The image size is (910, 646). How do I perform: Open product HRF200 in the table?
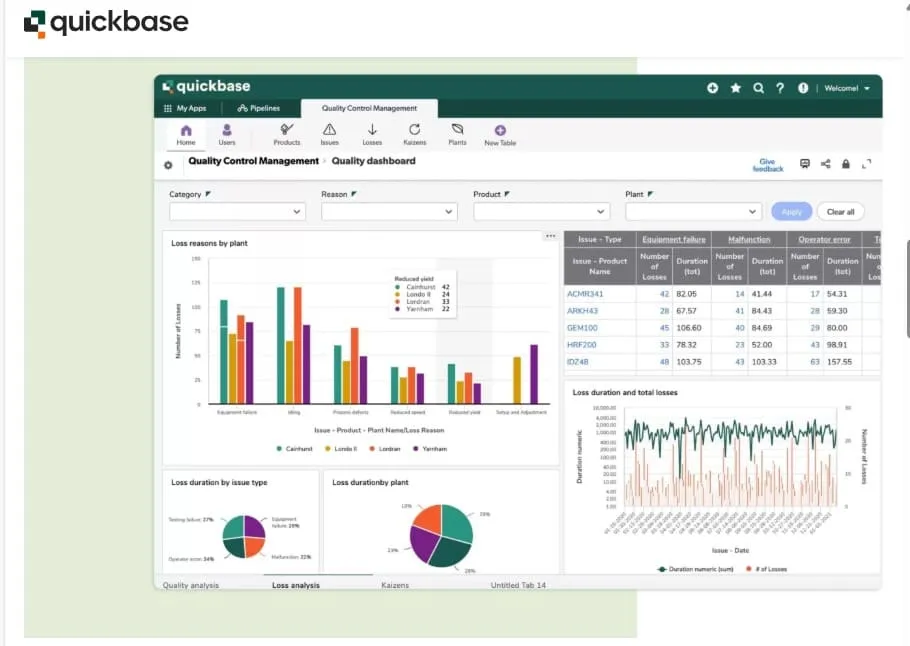582,344
